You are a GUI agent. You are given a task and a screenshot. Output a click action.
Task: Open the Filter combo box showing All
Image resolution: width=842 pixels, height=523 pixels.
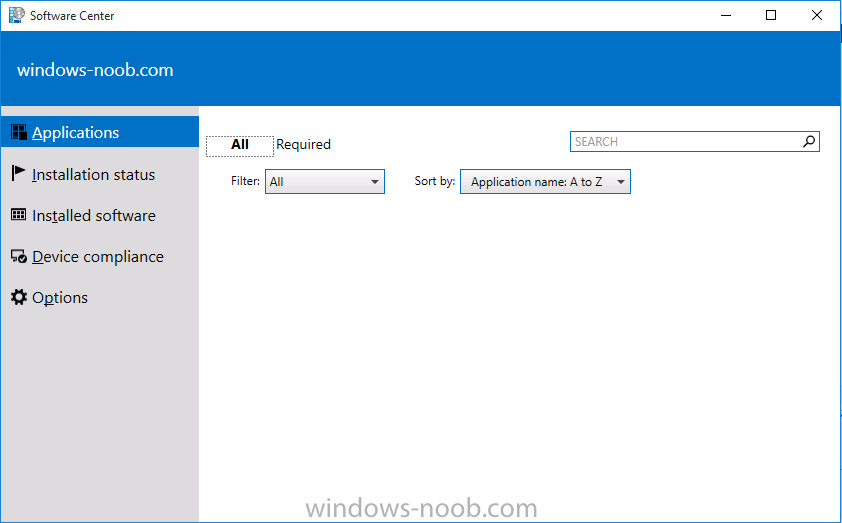[324, 181]
